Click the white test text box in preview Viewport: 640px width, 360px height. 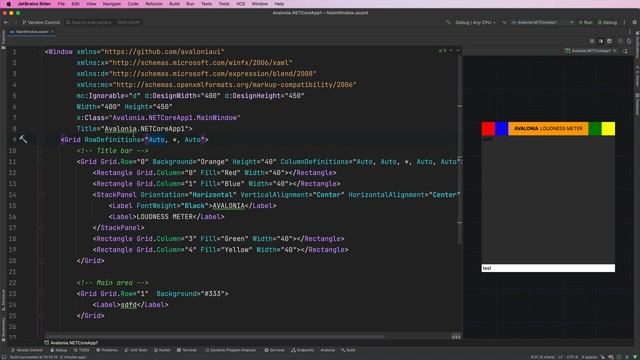(x=548, y=268)
